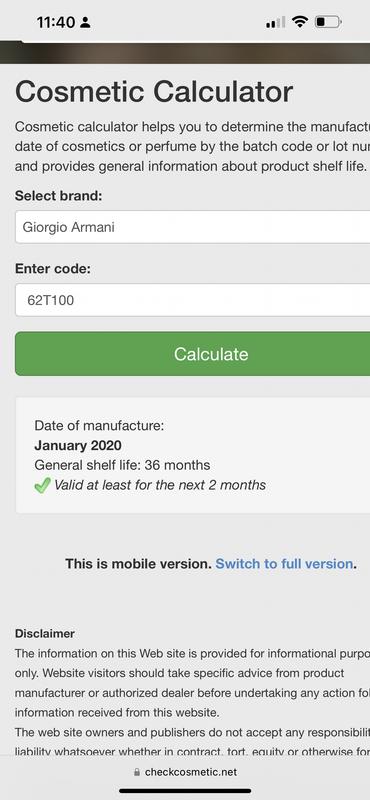Tap the Select brand label
Viewport: 370px width, 800px height.
[59, 196]
